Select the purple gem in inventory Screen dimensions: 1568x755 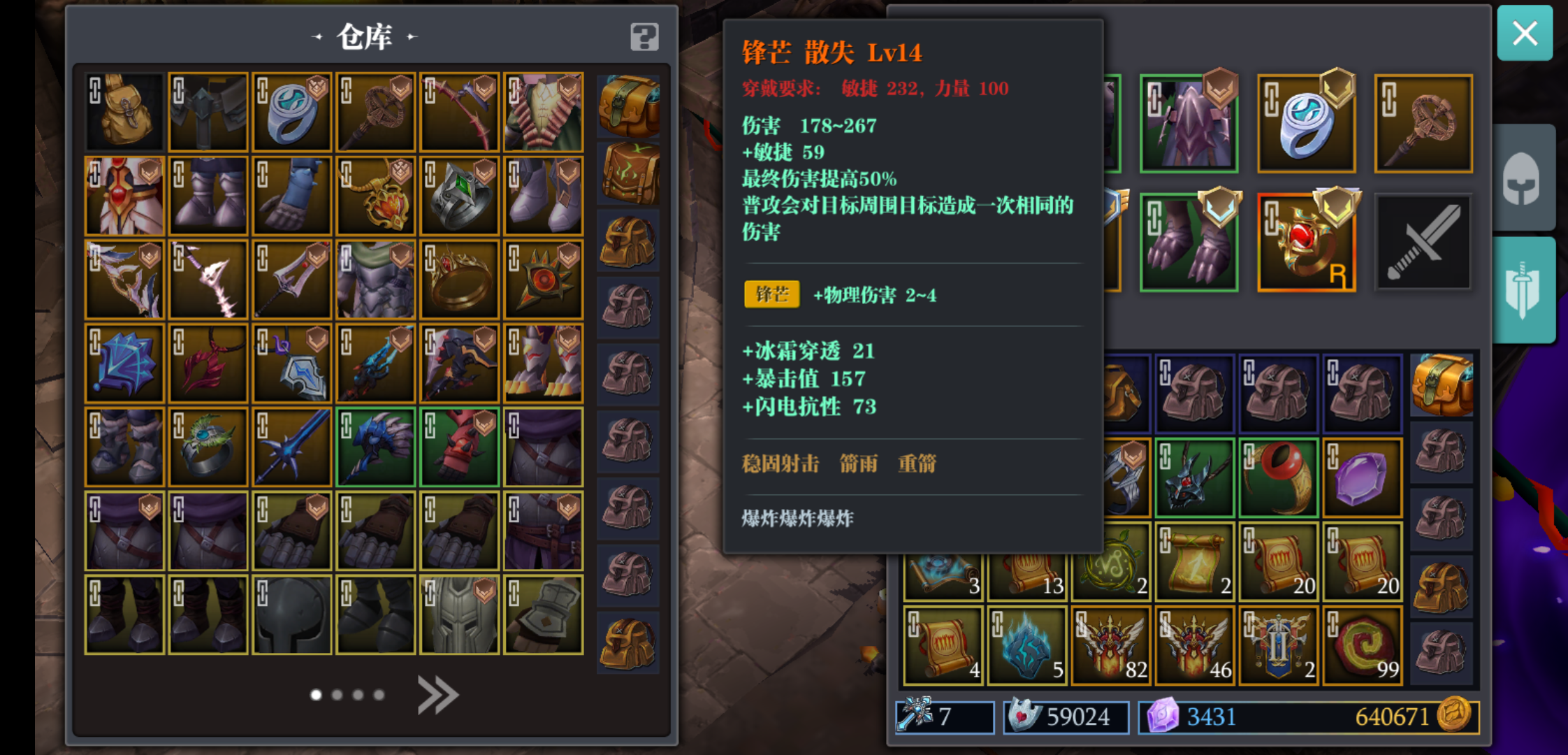1362,479
